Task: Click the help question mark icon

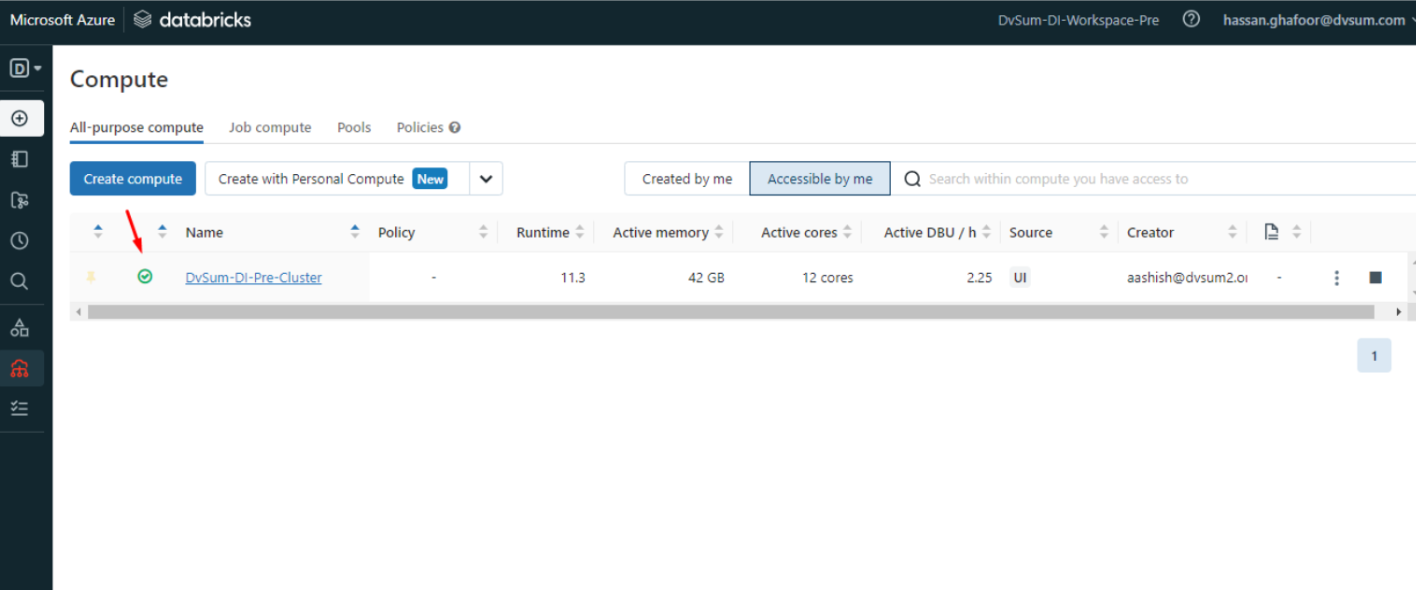Action: pyautogui.click(x=1190, y=19)
